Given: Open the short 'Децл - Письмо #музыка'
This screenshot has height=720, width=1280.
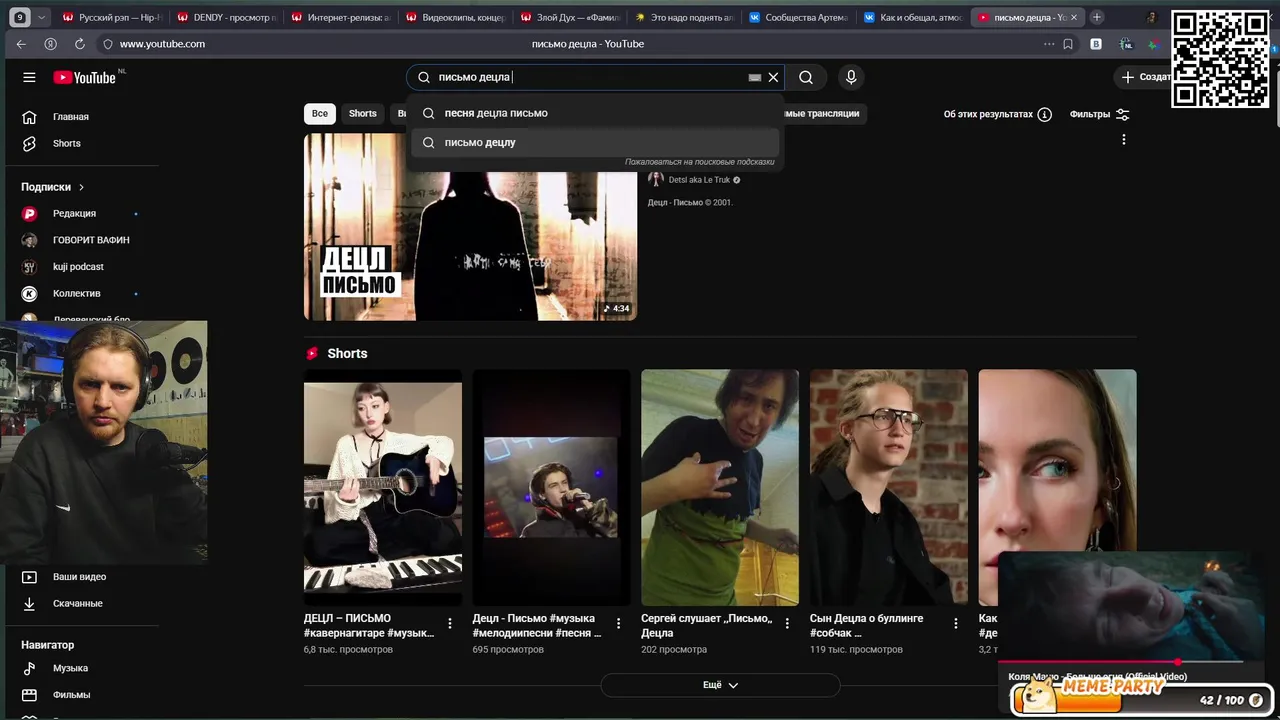Looking at the screenshot, I should pos(551,487).
